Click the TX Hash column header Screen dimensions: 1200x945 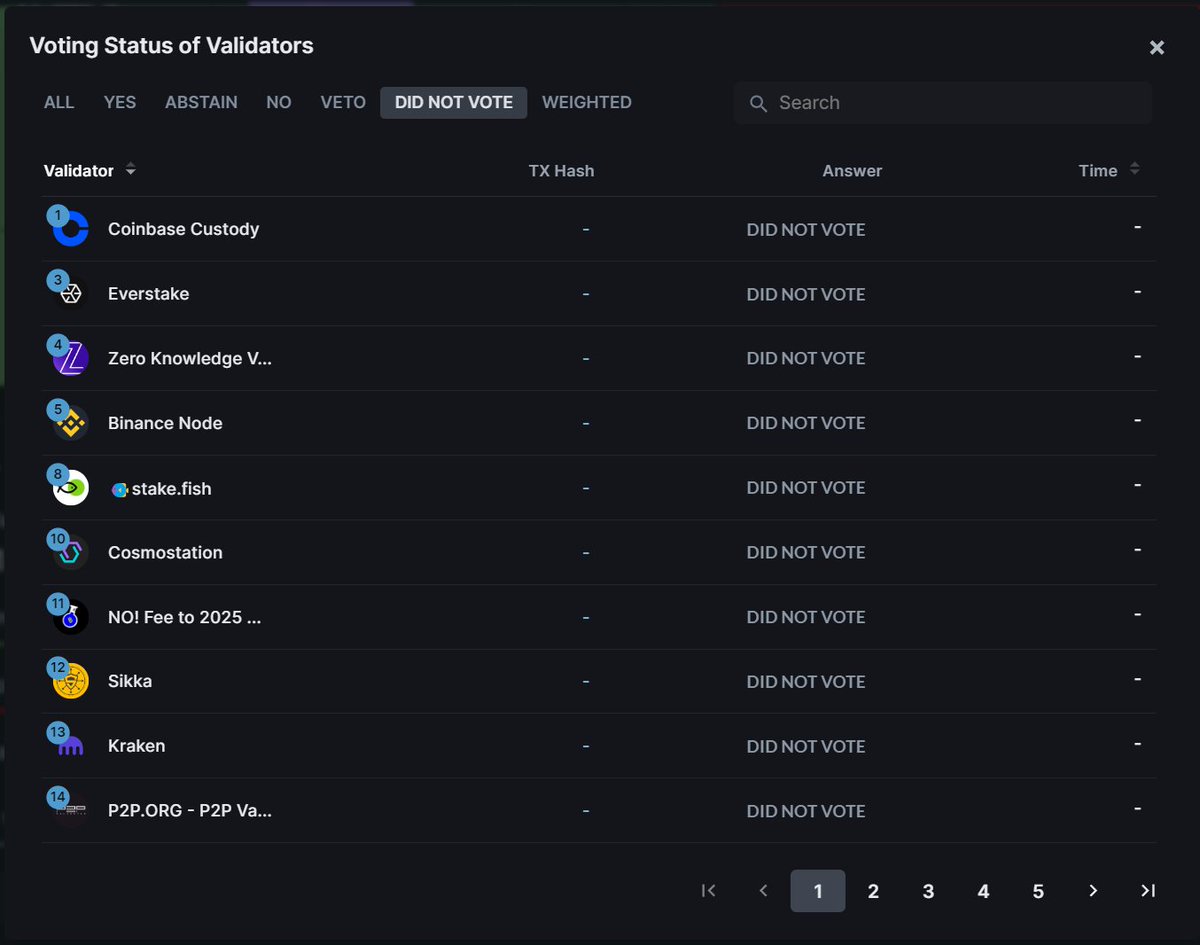coord(561,171)
